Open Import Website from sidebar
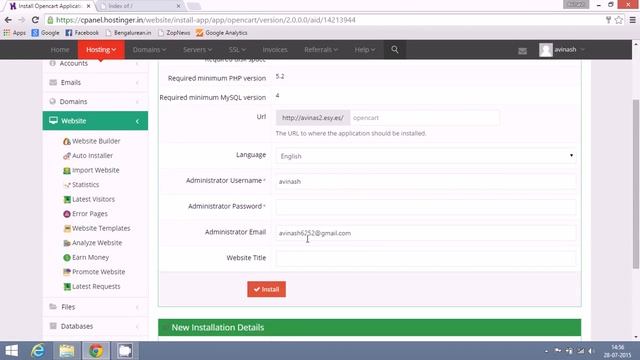The height and width of the screenshot is (360, 640). pos(91,170)
